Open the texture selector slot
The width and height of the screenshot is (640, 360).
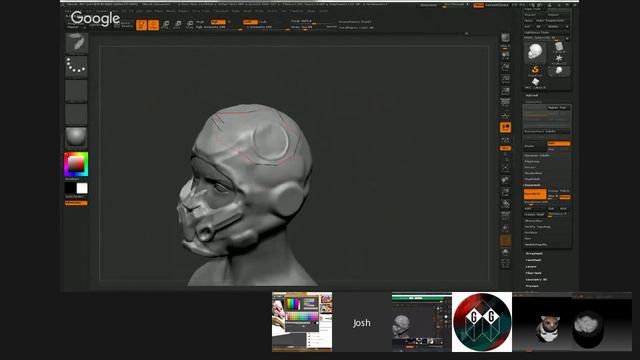[76, 114]
